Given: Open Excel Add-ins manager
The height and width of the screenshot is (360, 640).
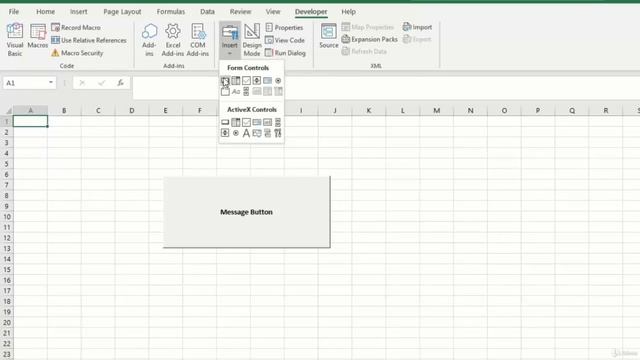Looking at the screenshot, I should click(173, 39).
